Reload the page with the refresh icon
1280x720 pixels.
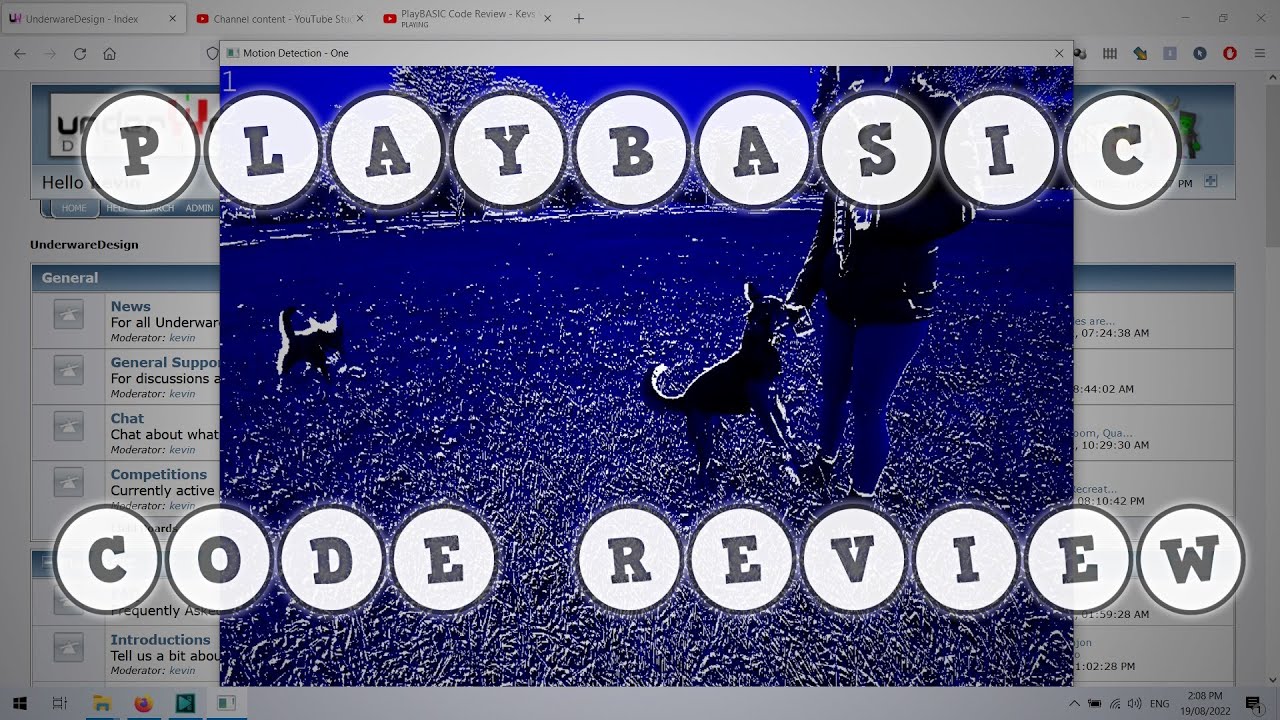(80, 54)
